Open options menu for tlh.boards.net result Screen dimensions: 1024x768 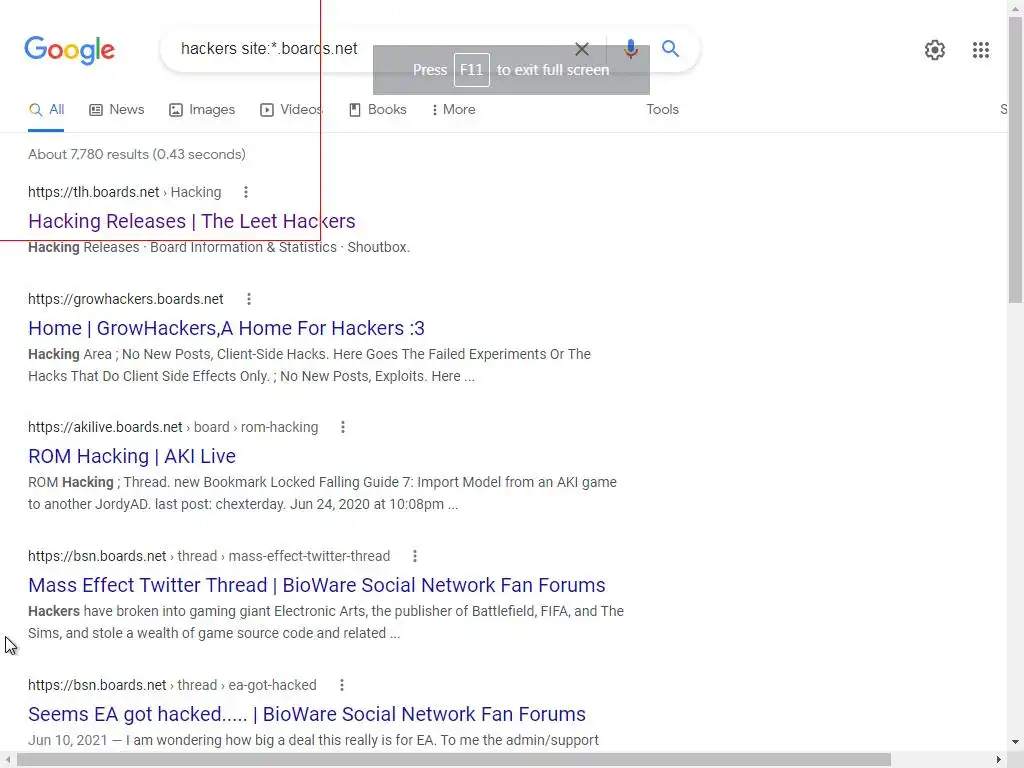click(246, 192)
